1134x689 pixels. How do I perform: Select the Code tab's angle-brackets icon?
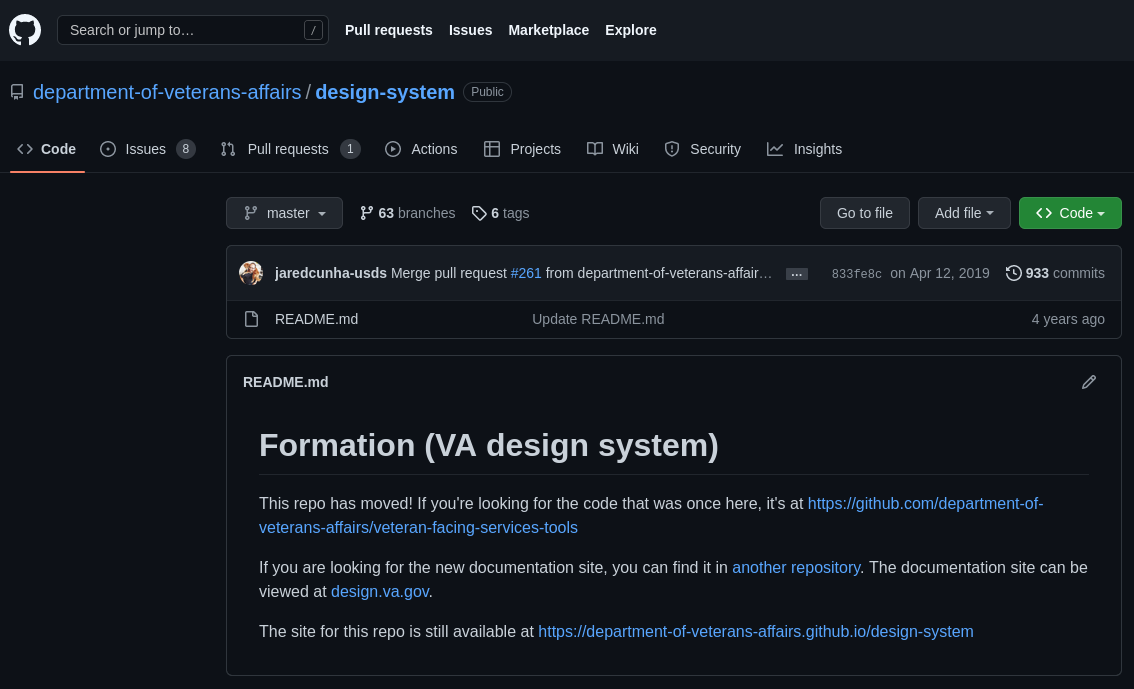(x=25, y=149)
